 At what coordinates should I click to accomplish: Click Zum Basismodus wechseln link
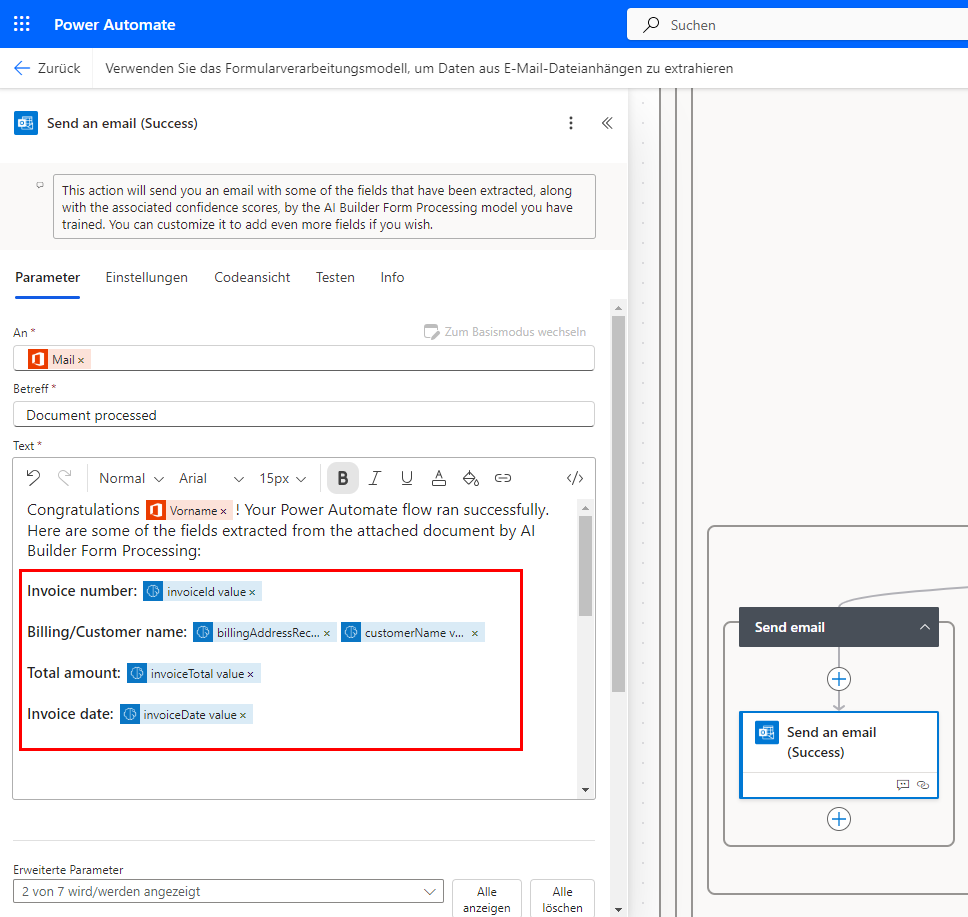[x=505, y=332]
